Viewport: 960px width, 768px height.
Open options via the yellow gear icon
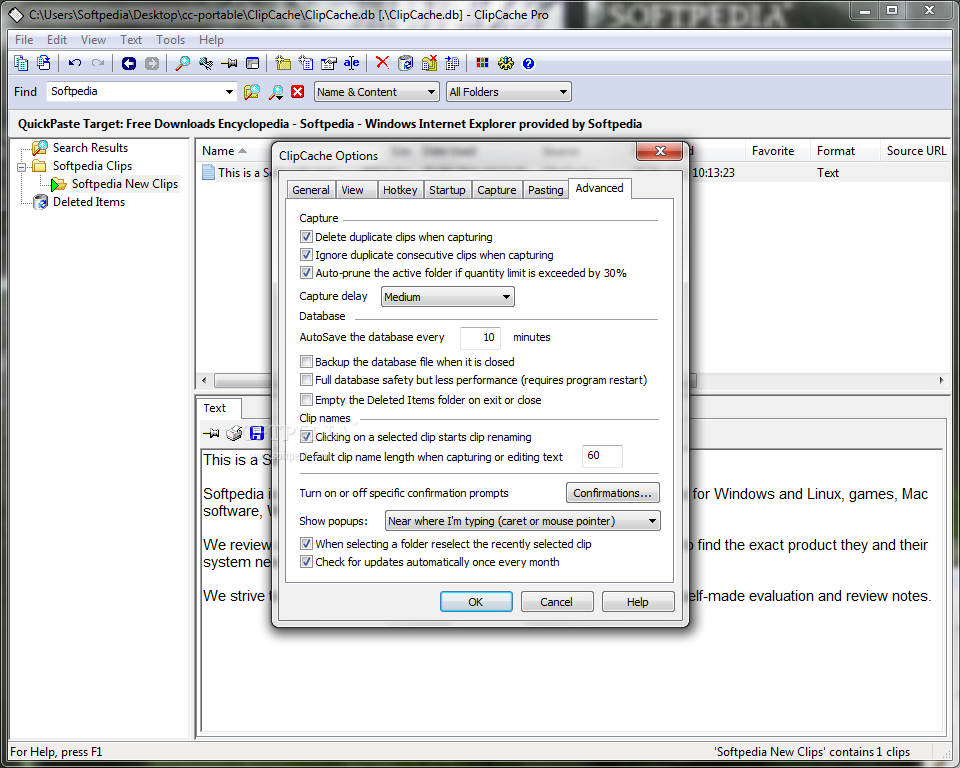pos(506,63)
